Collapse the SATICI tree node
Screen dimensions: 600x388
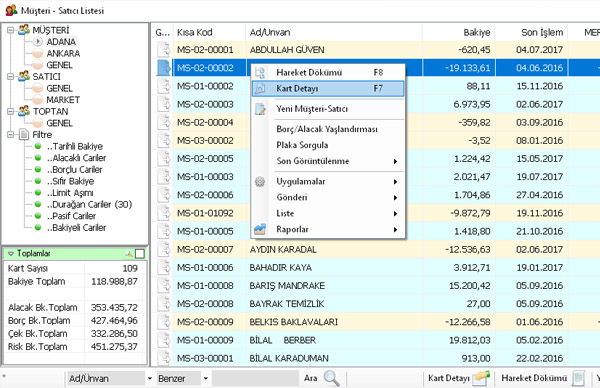11,77
